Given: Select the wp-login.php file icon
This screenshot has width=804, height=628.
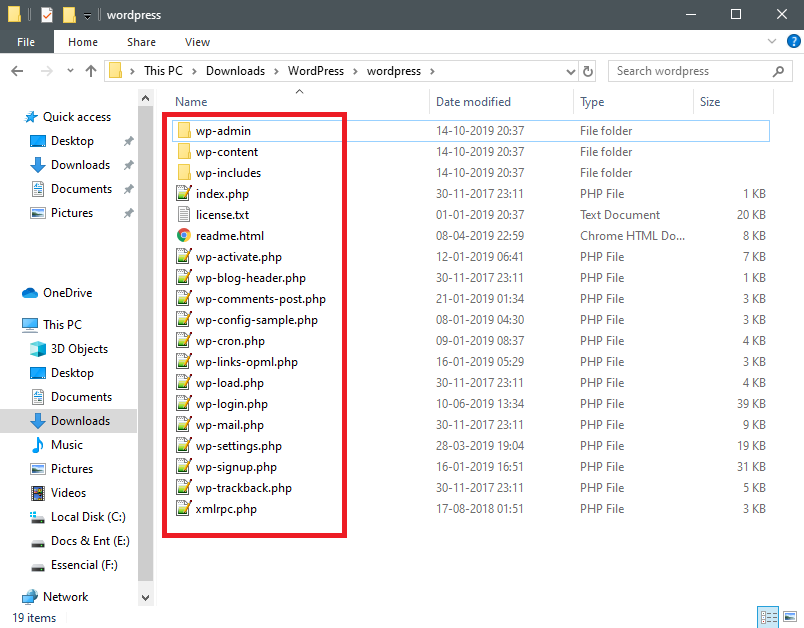Looking at the screenshot, I should 184,404.
